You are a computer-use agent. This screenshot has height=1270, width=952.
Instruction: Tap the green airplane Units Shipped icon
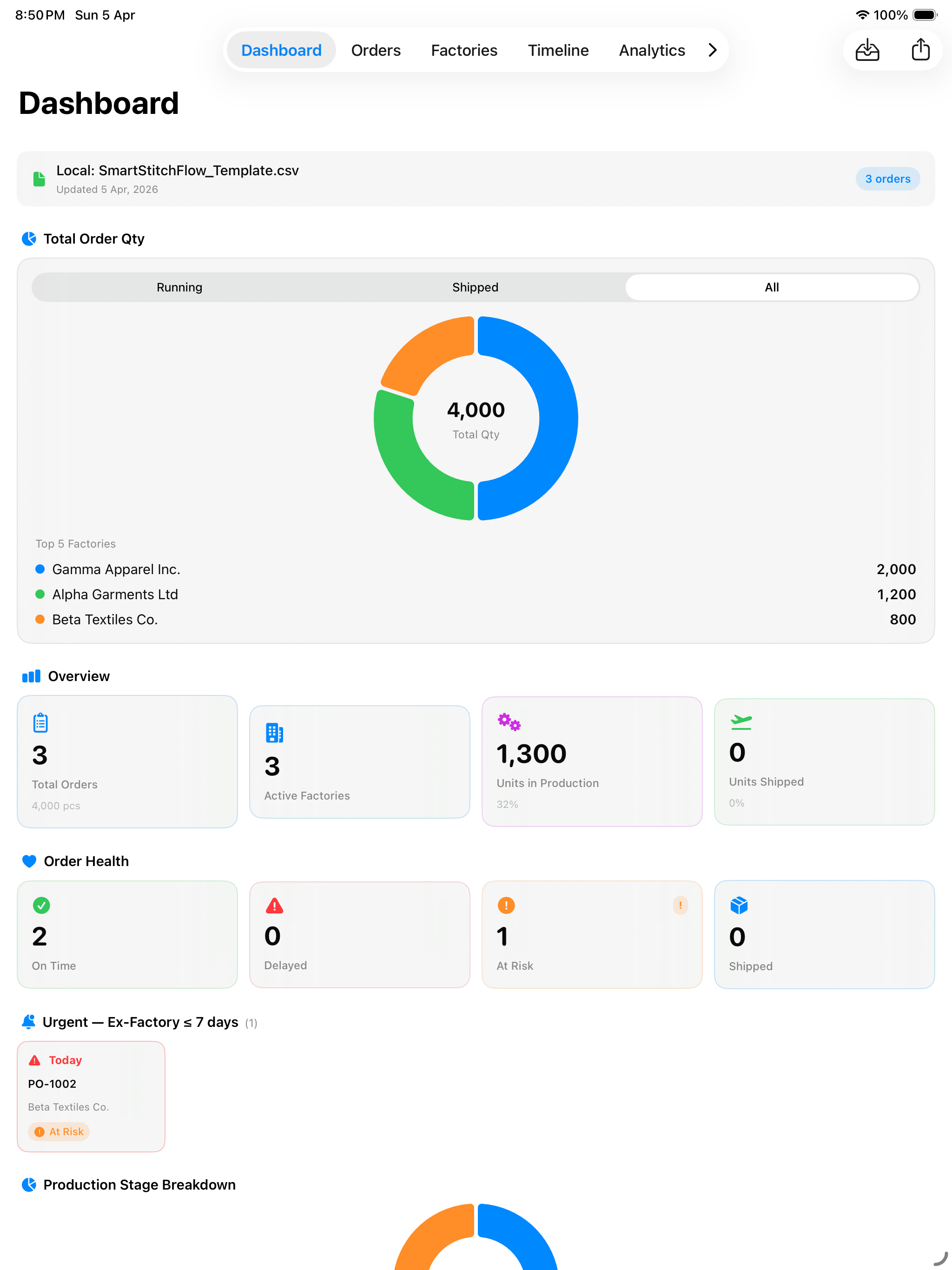click(x=741, y=721)
